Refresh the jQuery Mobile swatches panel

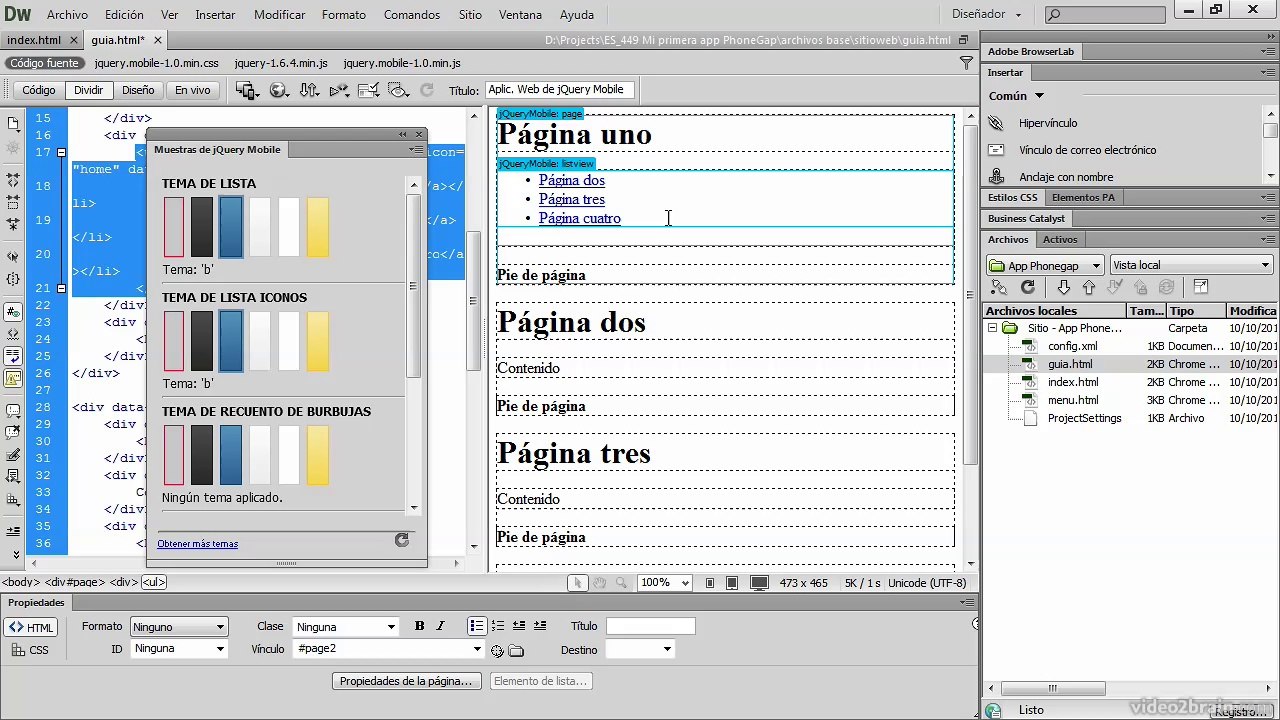(x=401, y=540)
